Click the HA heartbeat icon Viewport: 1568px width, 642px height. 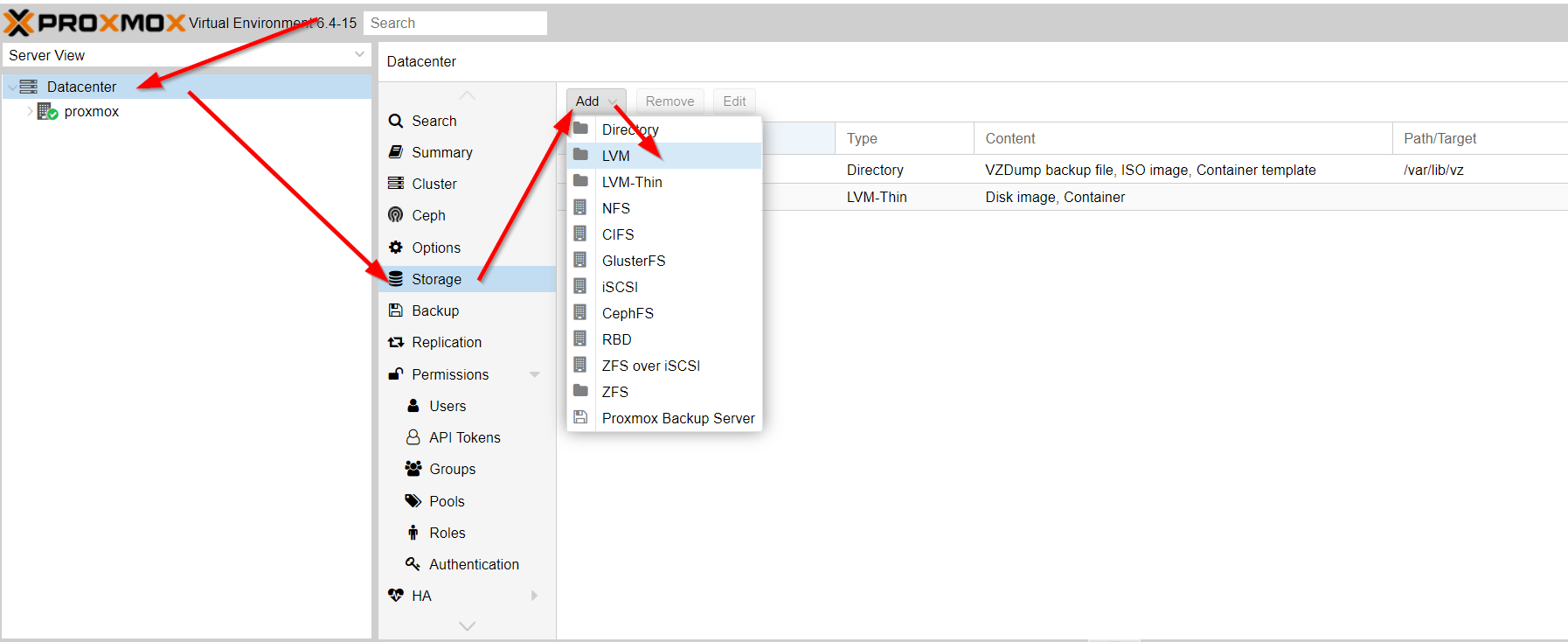click(396, 596)
